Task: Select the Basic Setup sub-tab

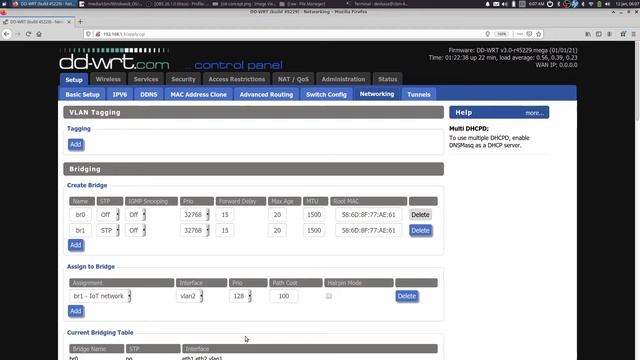Action: coord(82,94)
